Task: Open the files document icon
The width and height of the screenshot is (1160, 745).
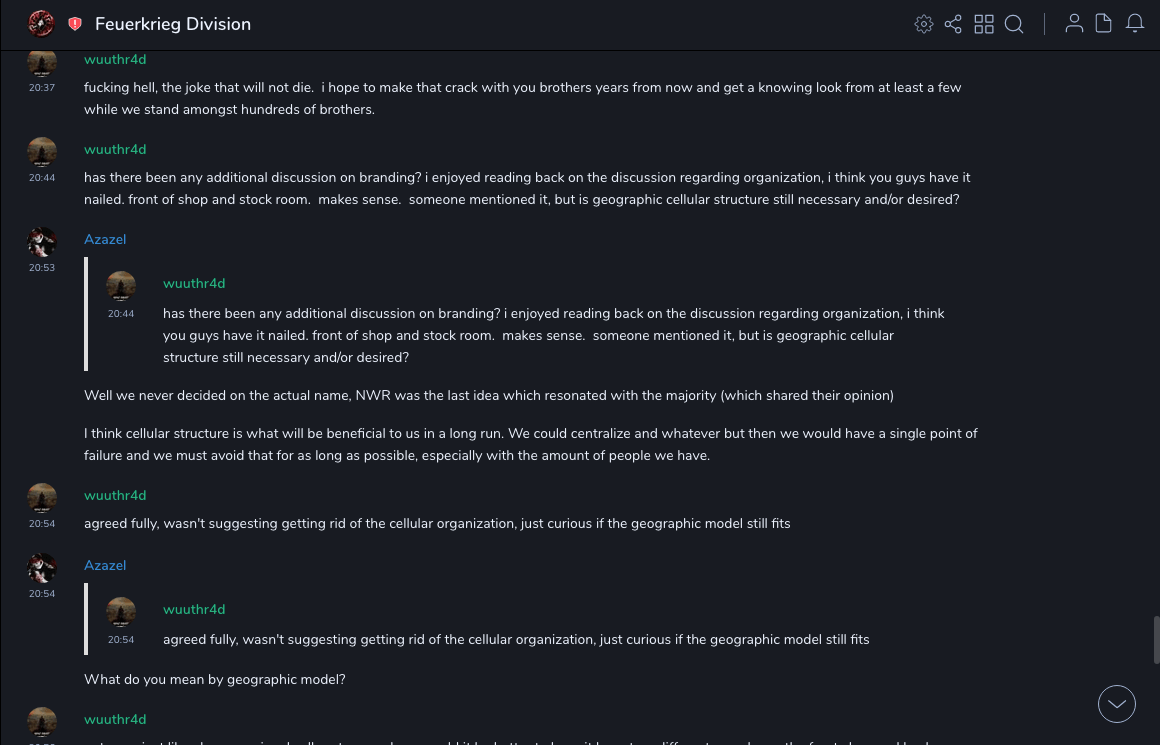Action: [x=1104, y=24]
